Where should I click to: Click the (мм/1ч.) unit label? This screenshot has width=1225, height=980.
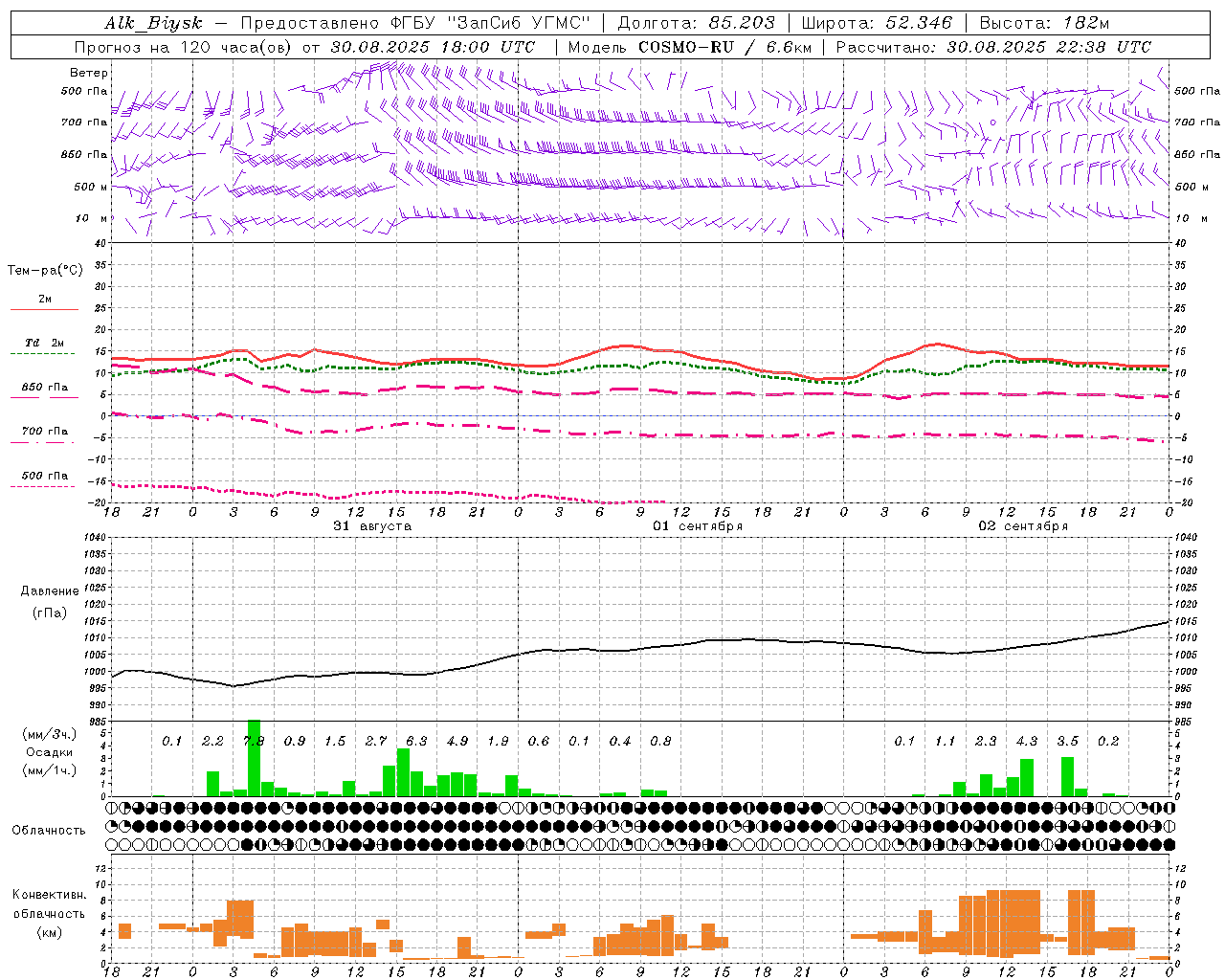point(49,769)
